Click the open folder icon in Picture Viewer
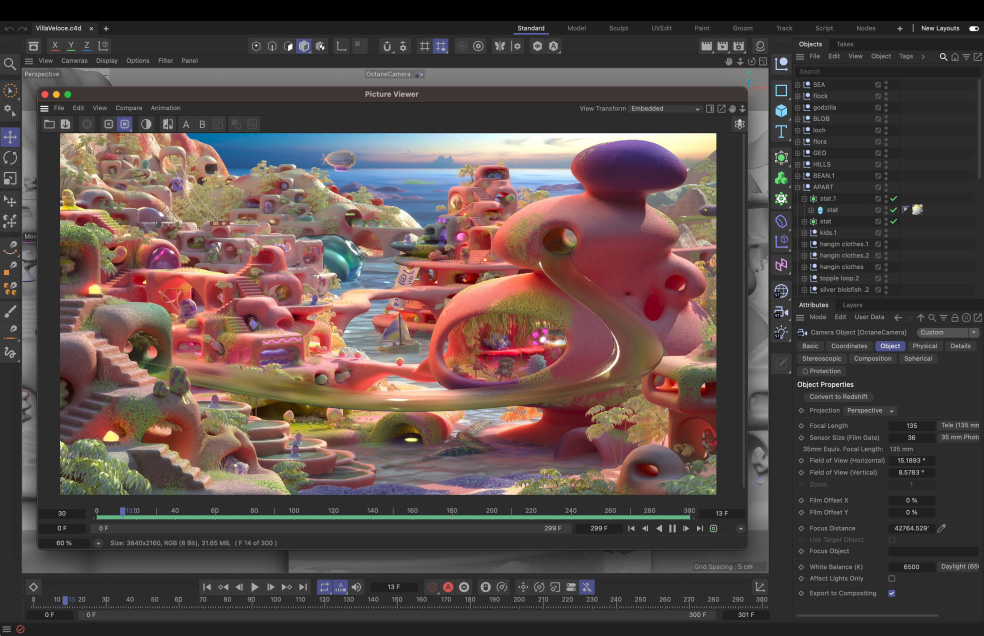Screen dimensions: 984x636 pyautogui.click(x=49, y=124)
